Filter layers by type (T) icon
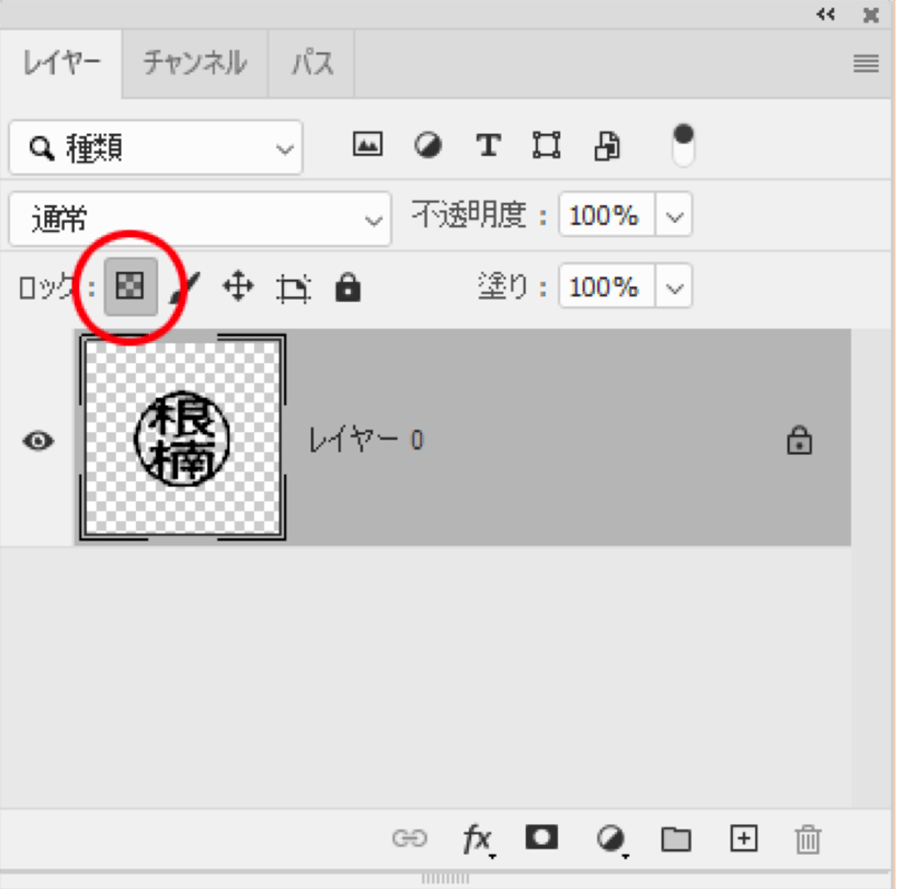Viewport: 900px width, 889px height. point(488,145)
